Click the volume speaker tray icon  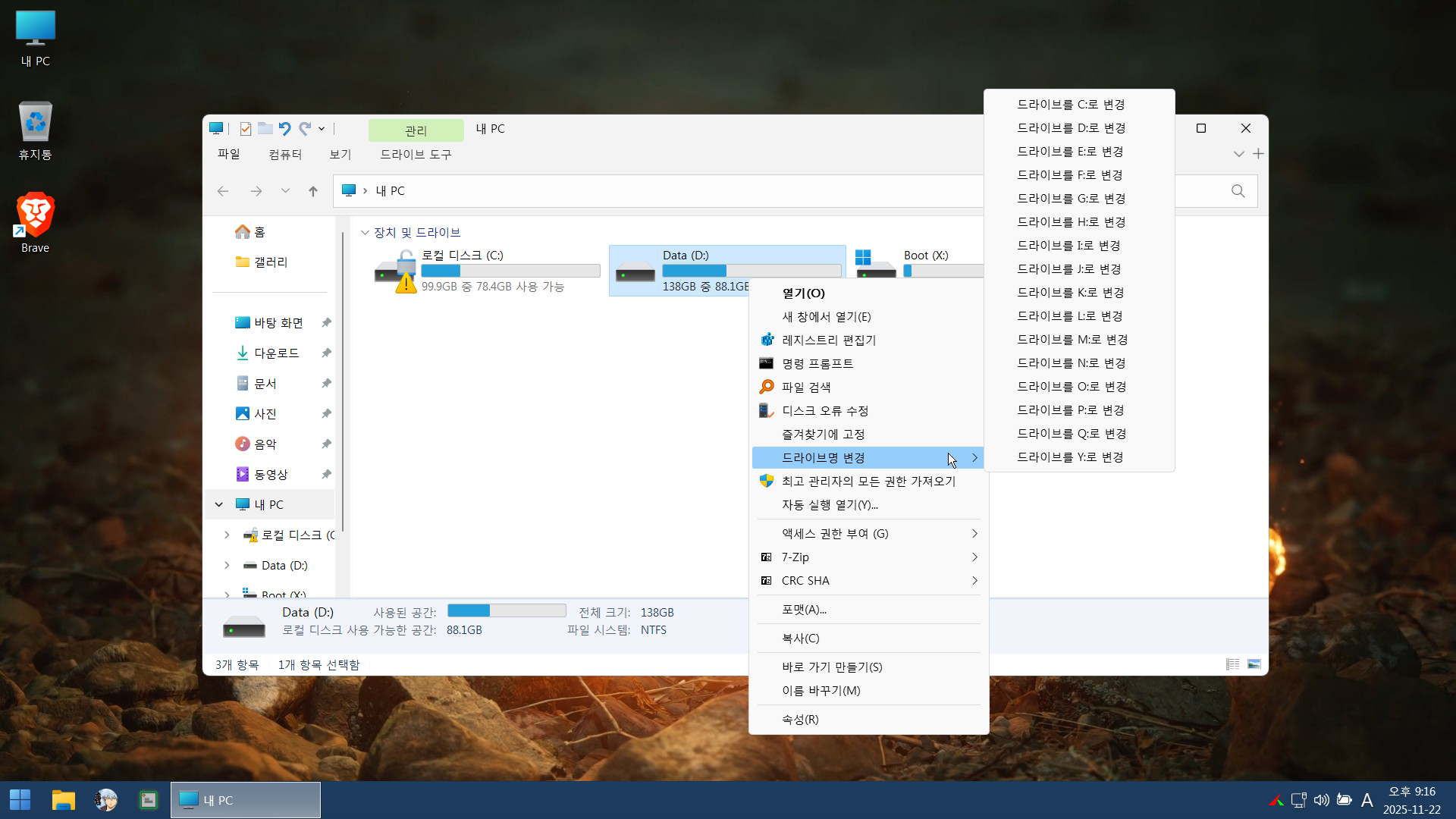click(1321, 800)
